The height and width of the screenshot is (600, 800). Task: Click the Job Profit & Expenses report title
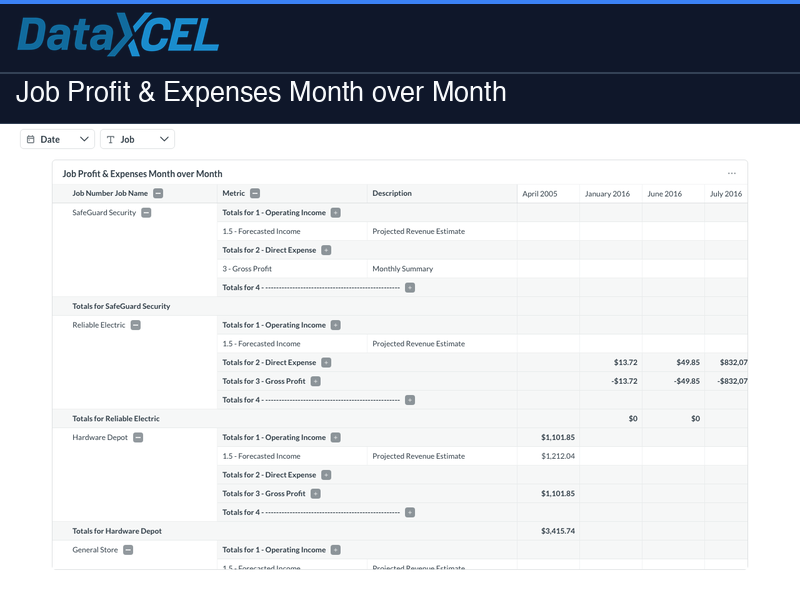tap(143, 173)
